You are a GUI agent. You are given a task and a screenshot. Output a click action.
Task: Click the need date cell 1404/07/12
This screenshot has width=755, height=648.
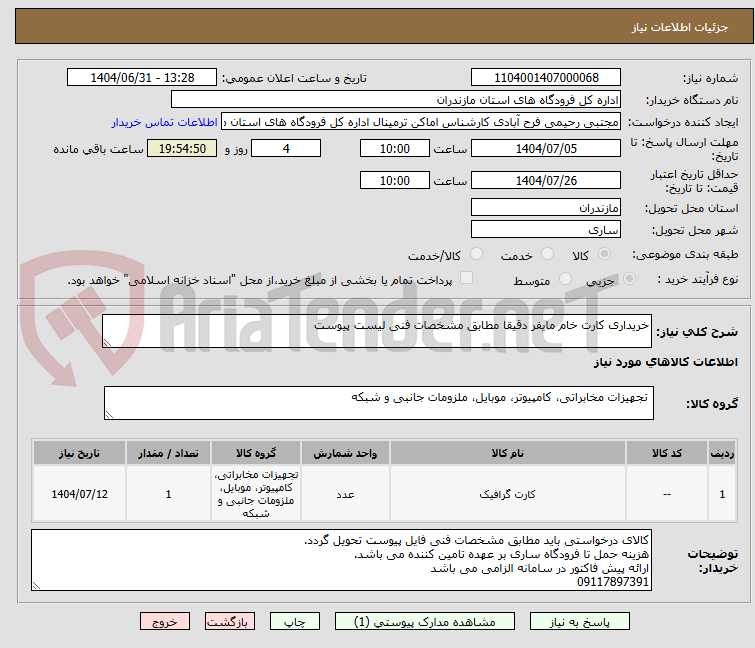point(79,494)
